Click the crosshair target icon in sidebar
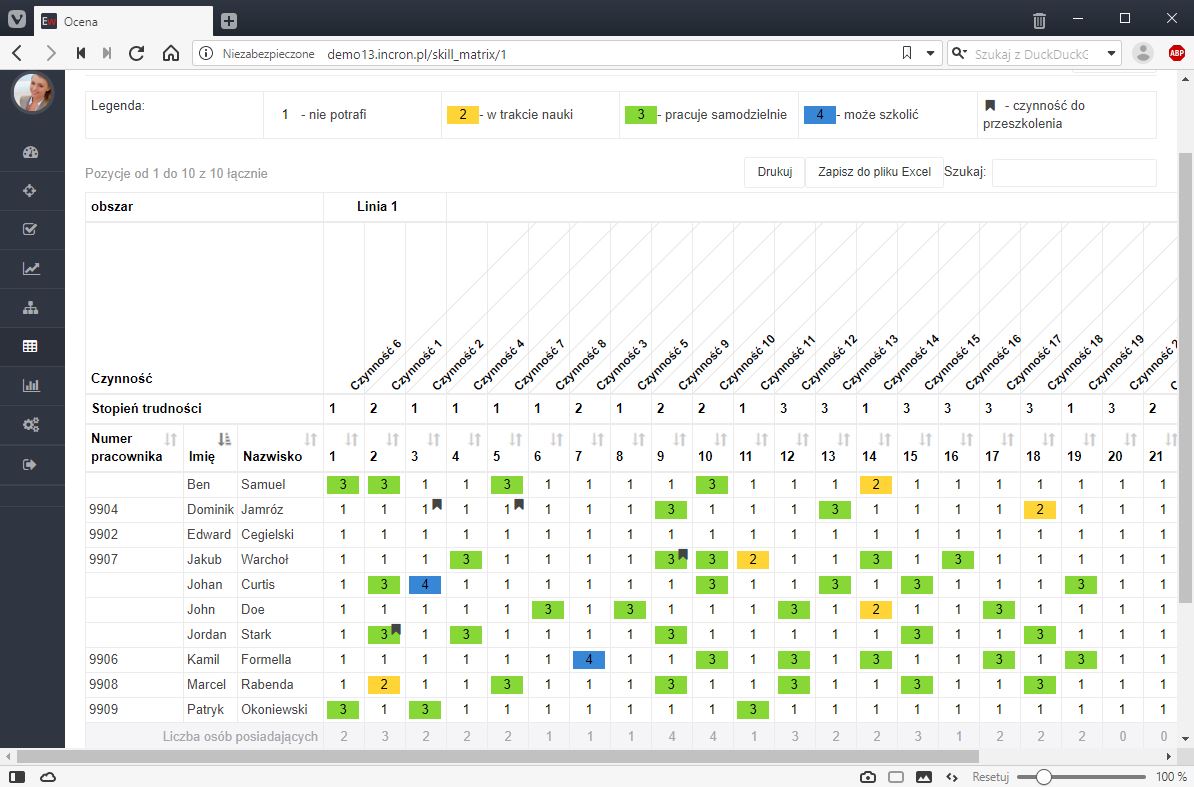The width and height of the screenshot is (1194, 787). (x=30, y=191)
